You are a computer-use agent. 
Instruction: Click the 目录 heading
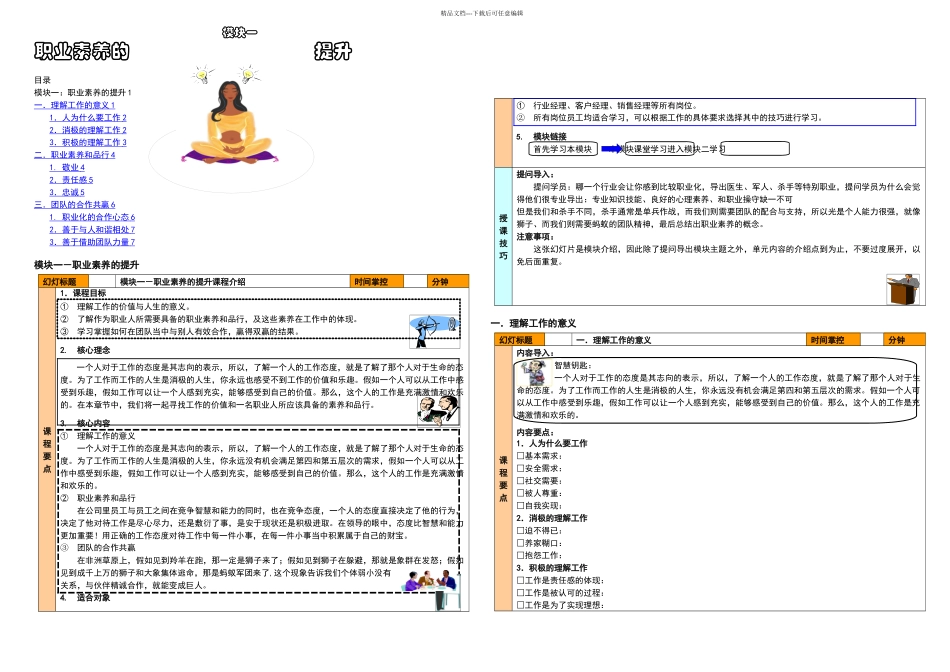tap(42, 80)
